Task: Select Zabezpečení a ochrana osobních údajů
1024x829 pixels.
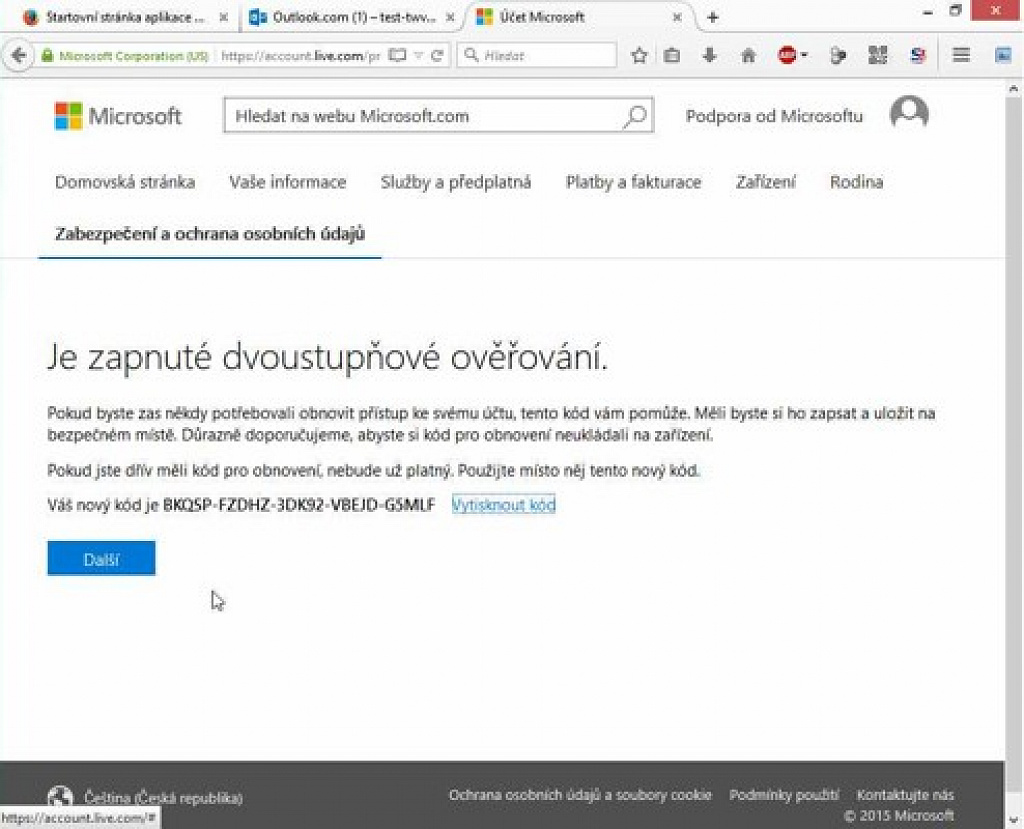Action: [210, 234]
